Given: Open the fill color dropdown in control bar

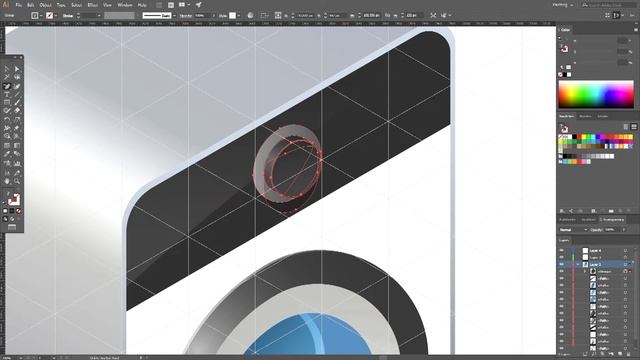Looking at the screenshot, I should (41, 16).
